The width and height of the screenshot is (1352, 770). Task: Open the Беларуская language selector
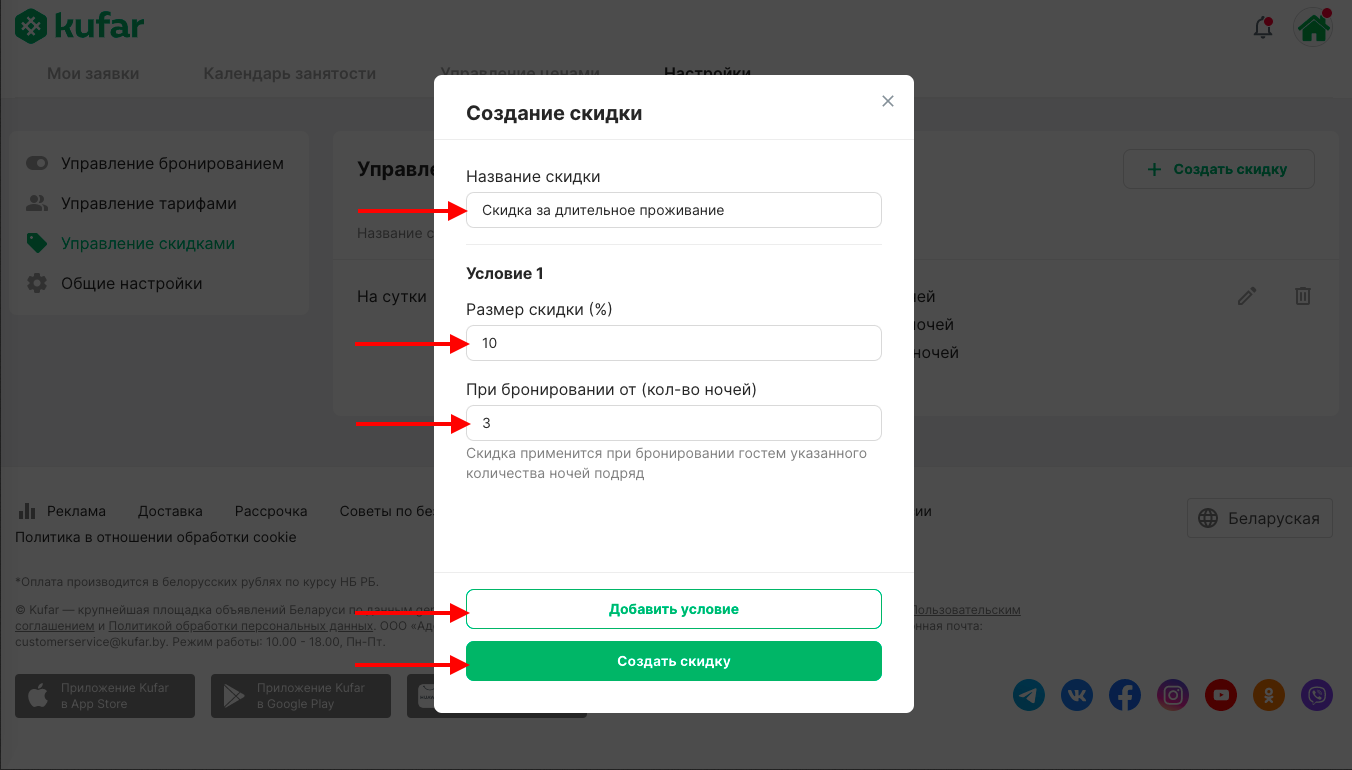point(1260,518)
